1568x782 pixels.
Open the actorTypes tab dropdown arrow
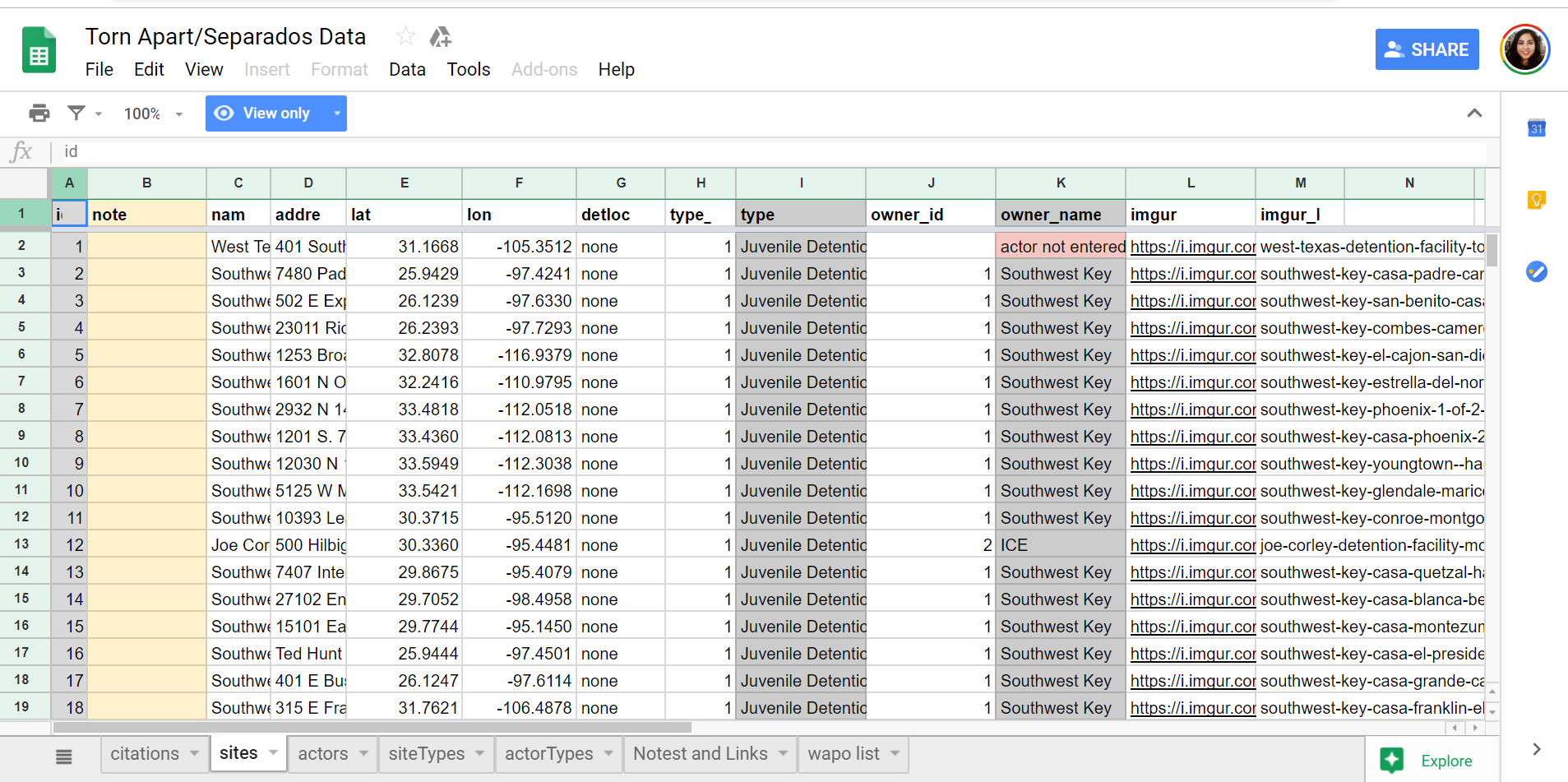[608, 753]
